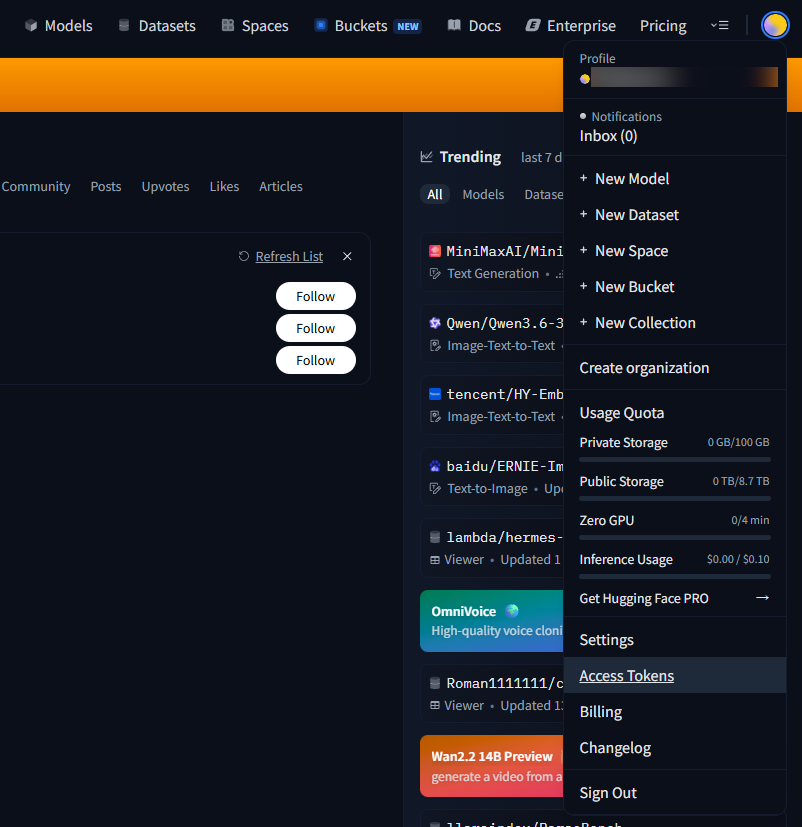
Task: Click the Datasets icon in the navbar
Action: (124, 26)
